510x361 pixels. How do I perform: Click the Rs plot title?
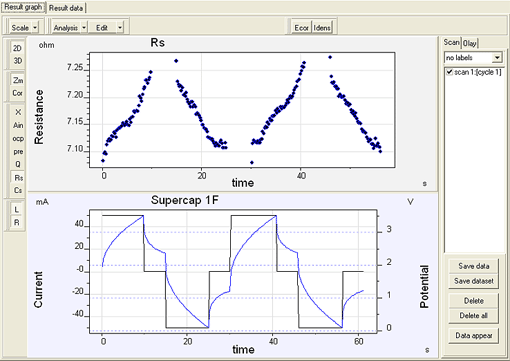click(x=157, y=43)
